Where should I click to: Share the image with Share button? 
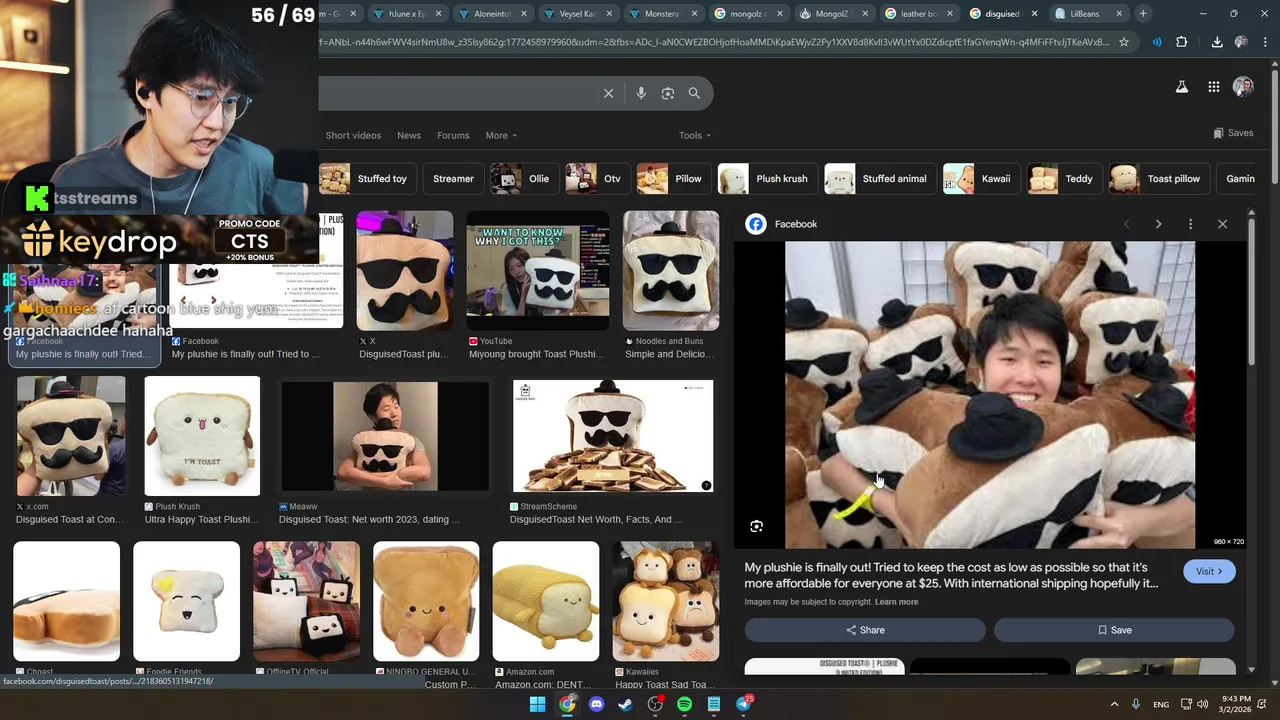click(x=865, y=630)
